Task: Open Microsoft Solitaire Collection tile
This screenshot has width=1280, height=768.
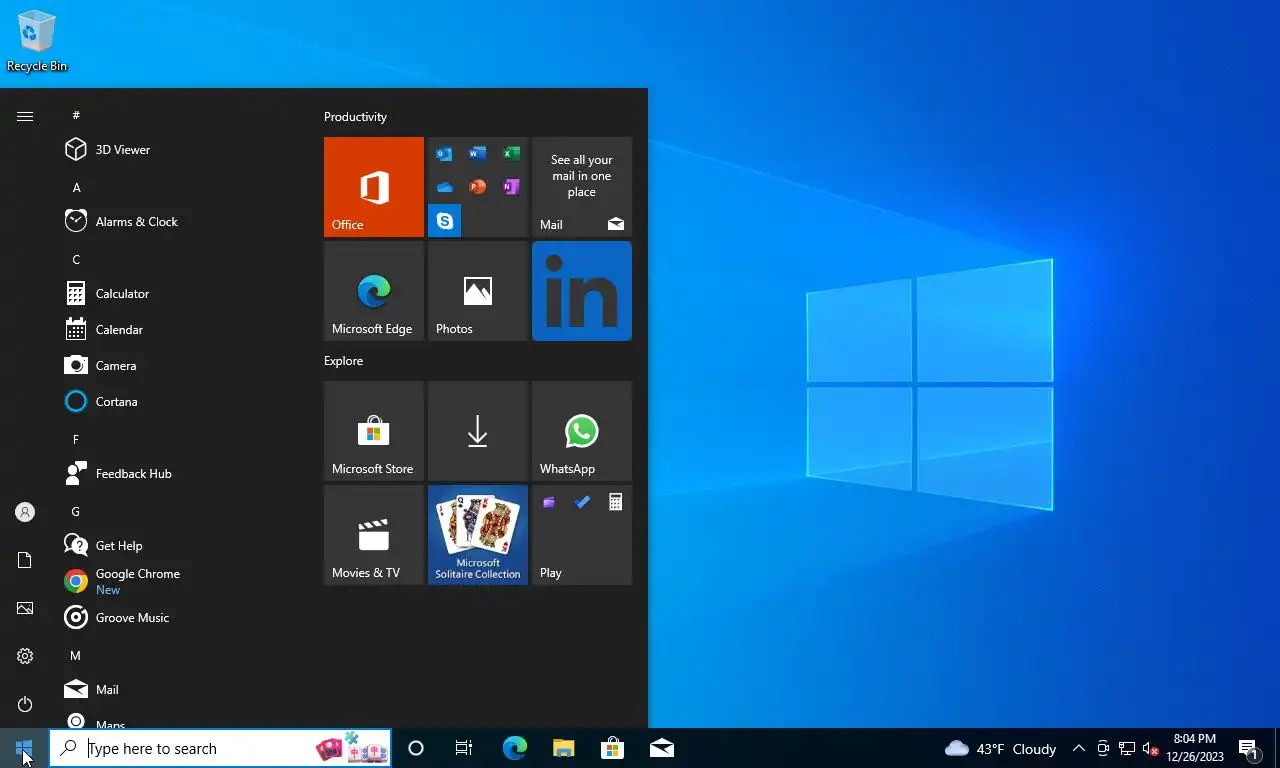Action: point(478,535)
